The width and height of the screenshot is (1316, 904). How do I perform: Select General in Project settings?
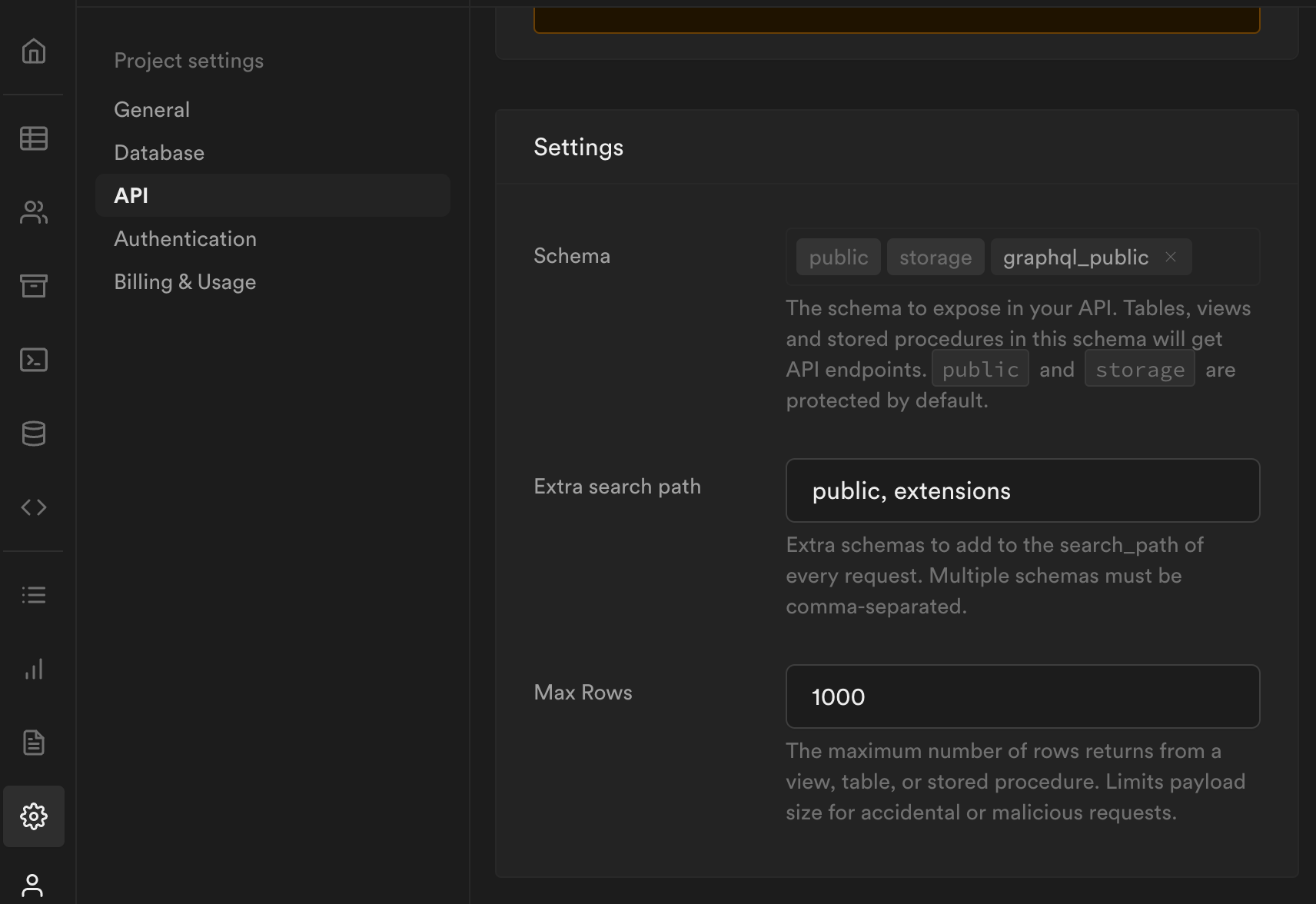tap(152, 110)
